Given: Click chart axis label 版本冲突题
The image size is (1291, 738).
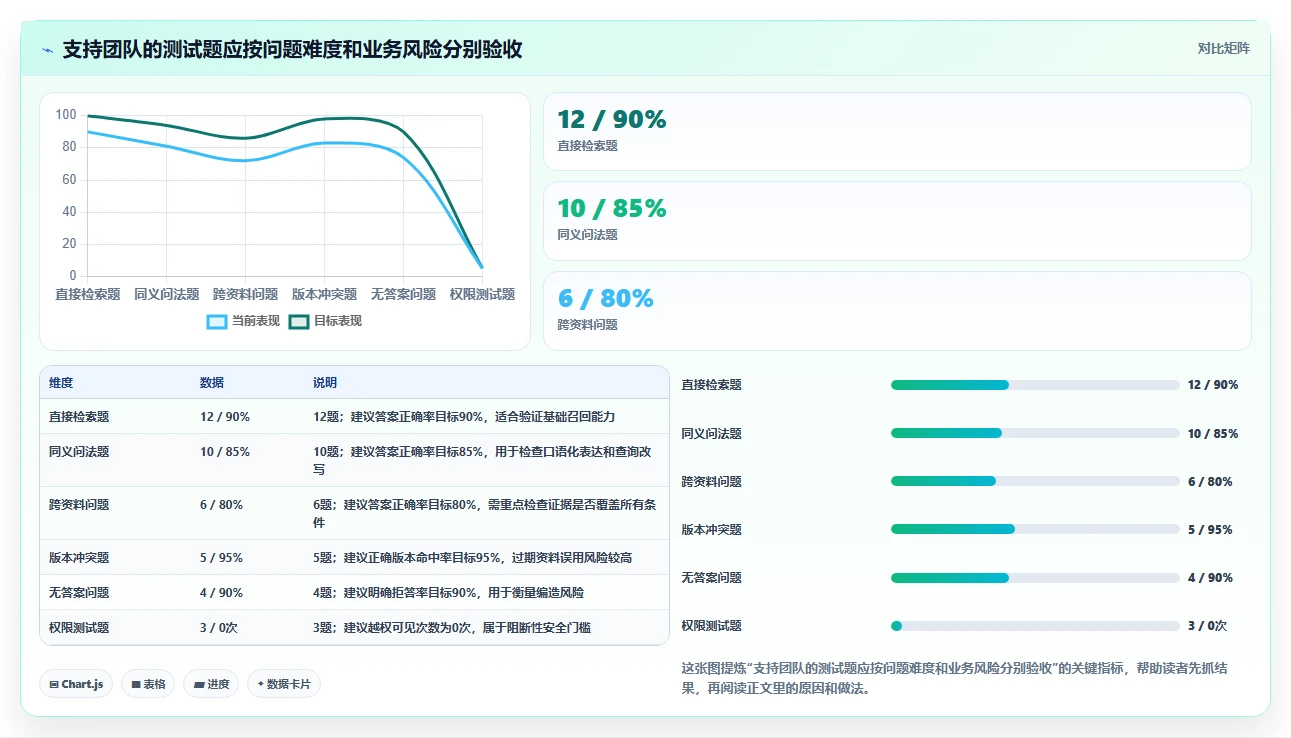Looking at the screenshot, I should (324, 295).
